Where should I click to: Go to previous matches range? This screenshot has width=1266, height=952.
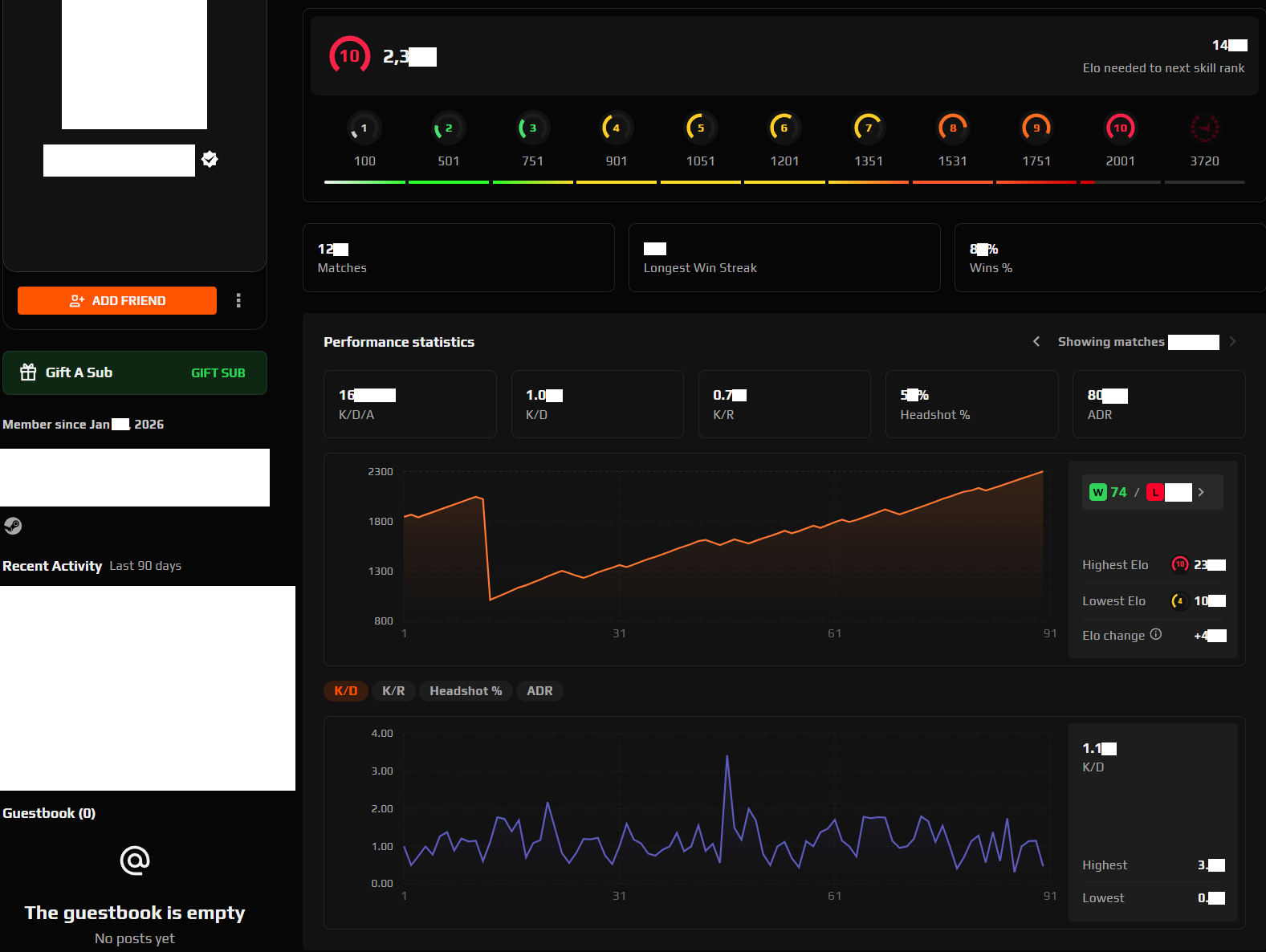(1036, 342)
